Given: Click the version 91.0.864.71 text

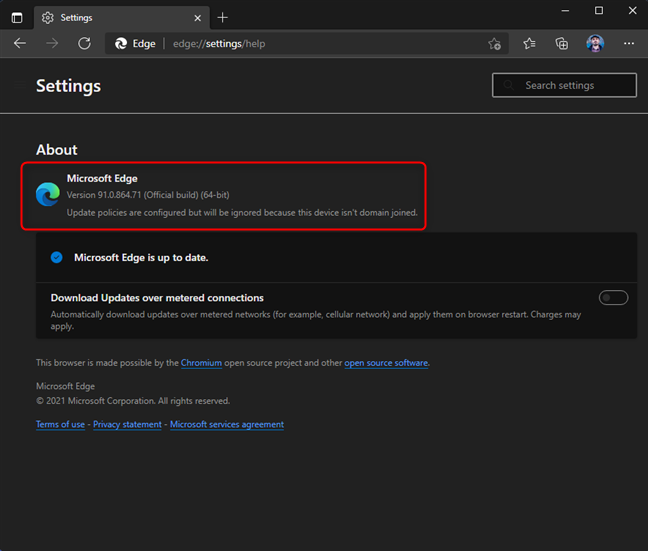Looking at the screenshot, I should 148,195.
